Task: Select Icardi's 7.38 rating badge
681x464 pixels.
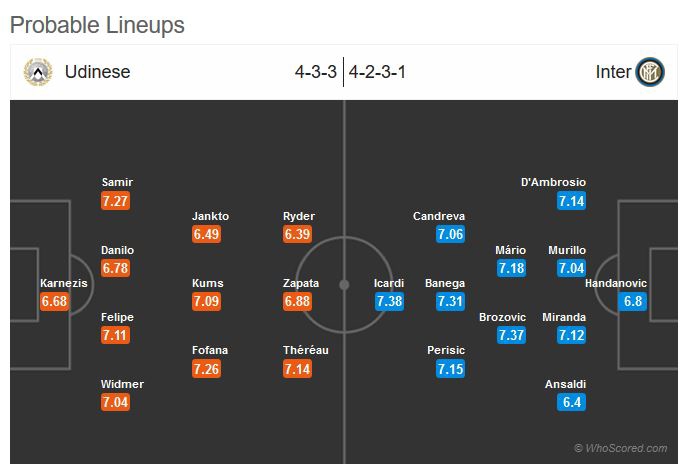Action: pyautogui.click(x=390, y=301)
